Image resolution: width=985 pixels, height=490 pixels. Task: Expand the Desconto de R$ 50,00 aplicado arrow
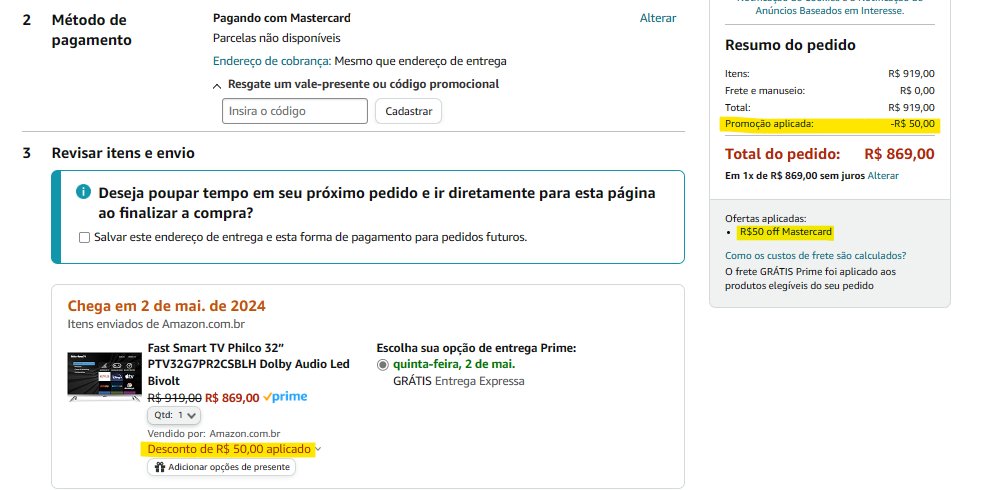318,449
